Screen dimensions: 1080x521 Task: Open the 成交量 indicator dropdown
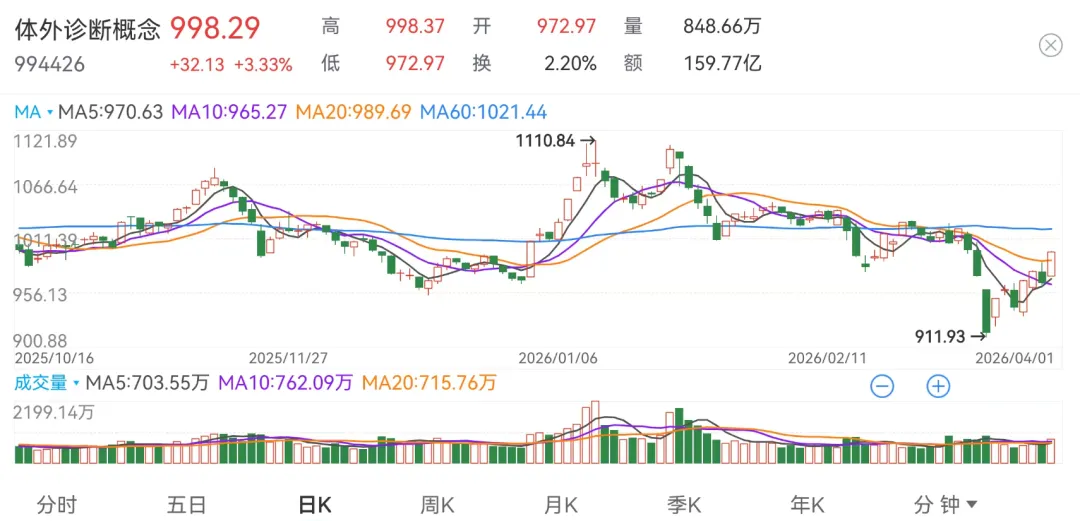(x=48, y=382)
